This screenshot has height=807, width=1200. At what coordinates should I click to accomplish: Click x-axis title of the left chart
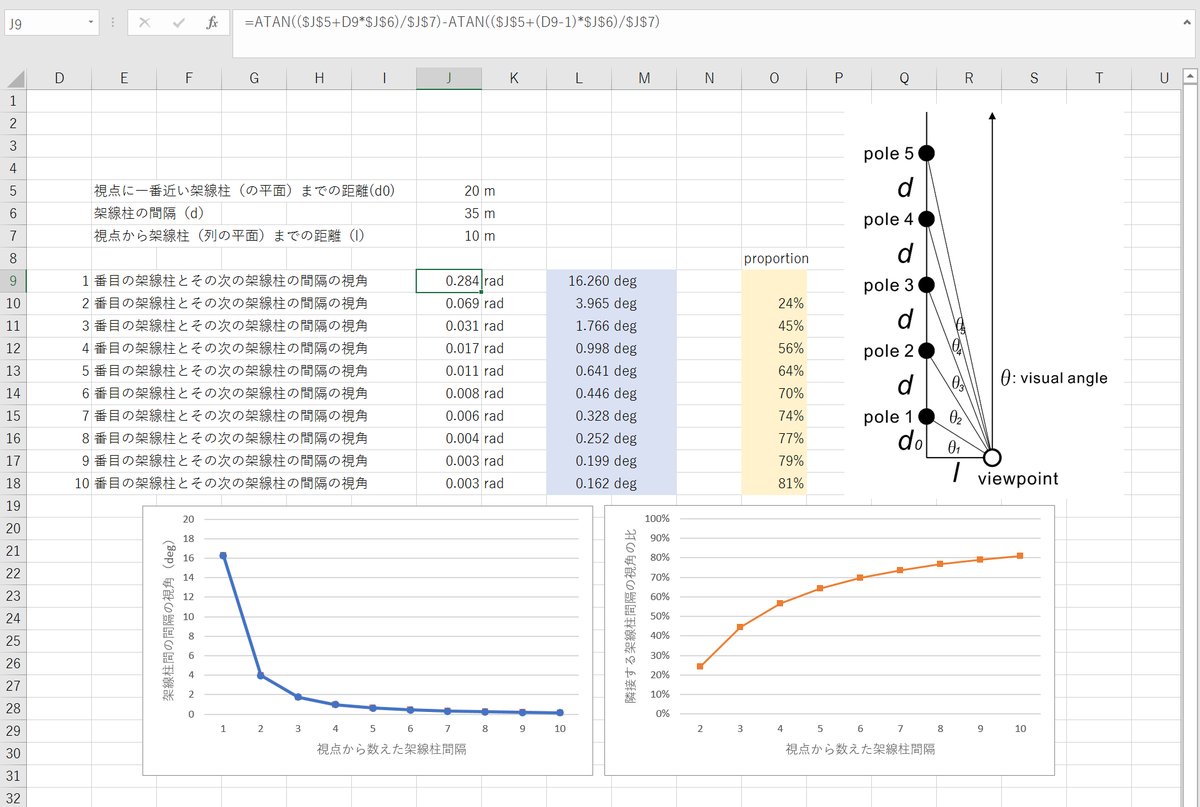pos(391,749)
